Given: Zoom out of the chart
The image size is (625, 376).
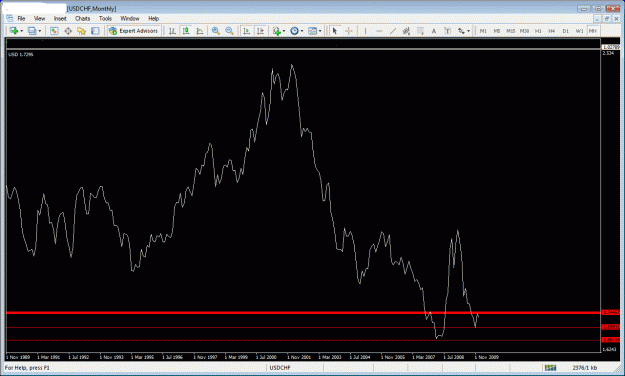Looking at the screenshot, I should coord(230,31).
